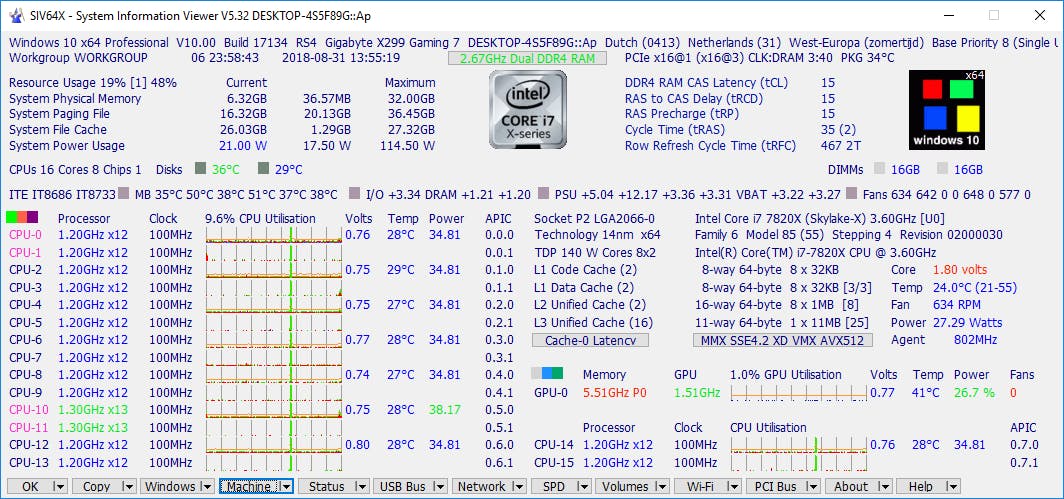Click the second DIMM 16GB square
The image size is (1064, 499).
(943, 168)
